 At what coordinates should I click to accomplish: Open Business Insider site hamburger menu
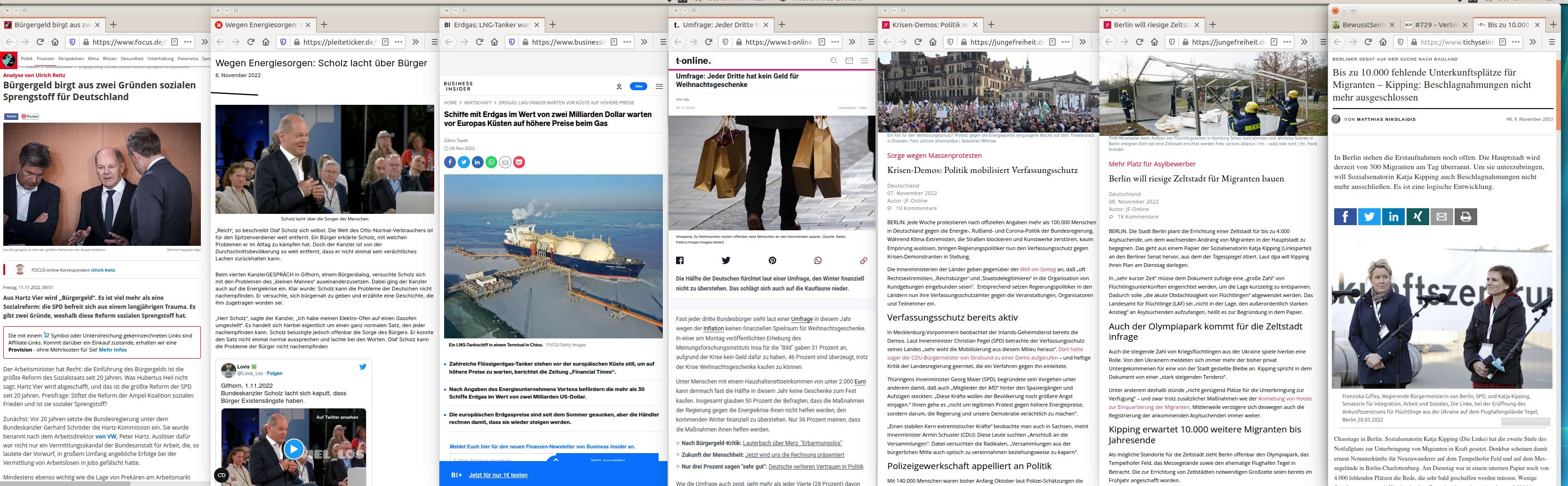[659, 86]
